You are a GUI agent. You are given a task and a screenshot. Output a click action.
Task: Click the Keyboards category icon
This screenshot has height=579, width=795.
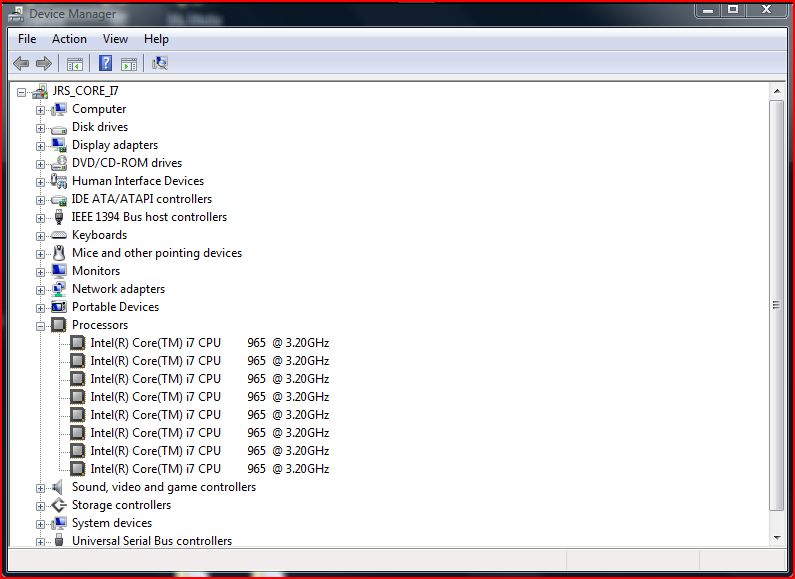click(x=59, y=235)
